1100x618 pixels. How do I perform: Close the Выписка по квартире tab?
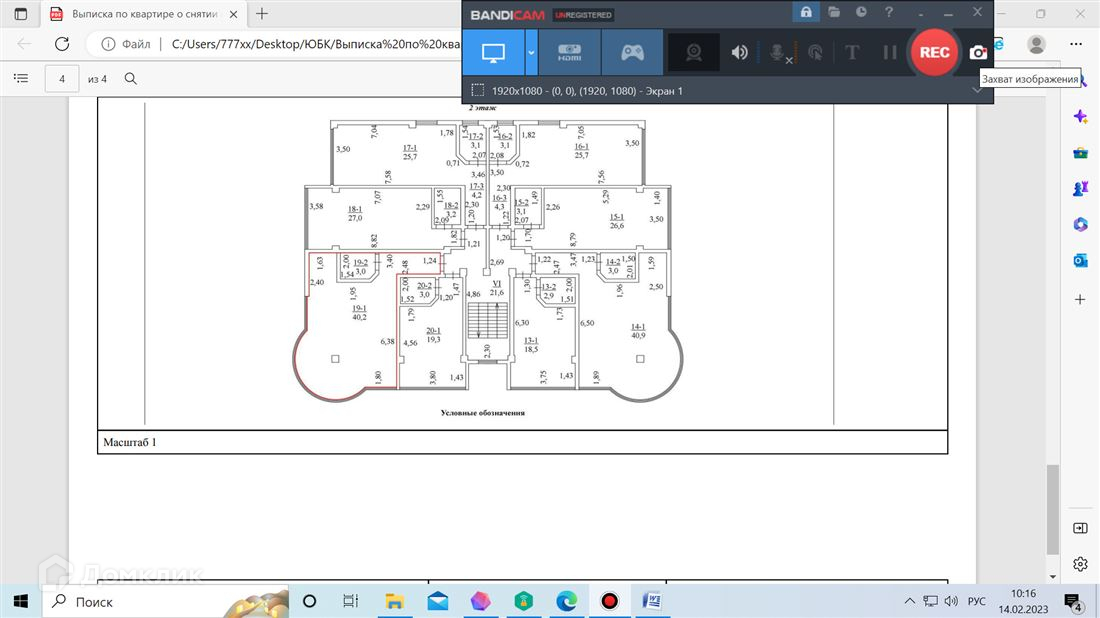[x=234, y=14]
